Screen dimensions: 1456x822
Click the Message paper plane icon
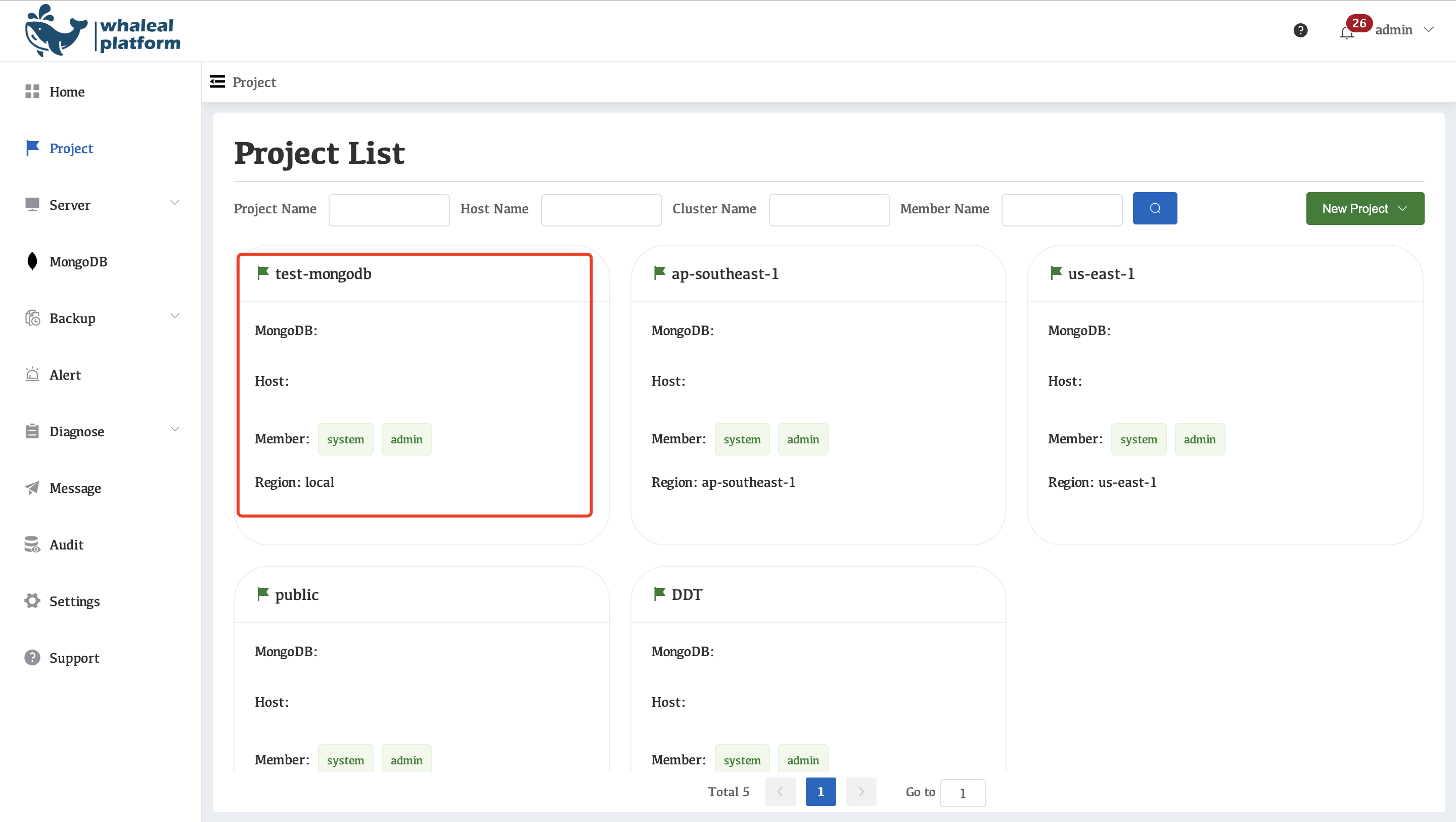point(32,487)
